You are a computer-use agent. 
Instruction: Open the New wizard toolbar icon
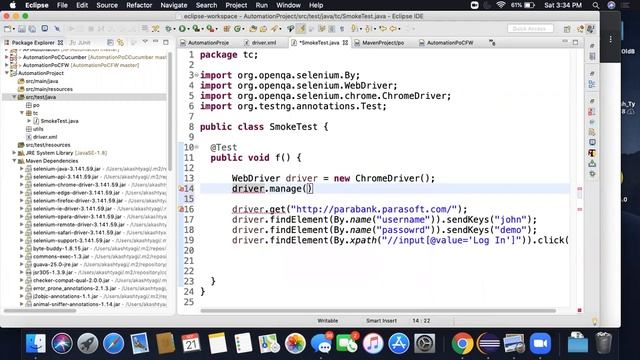[7, 29]
